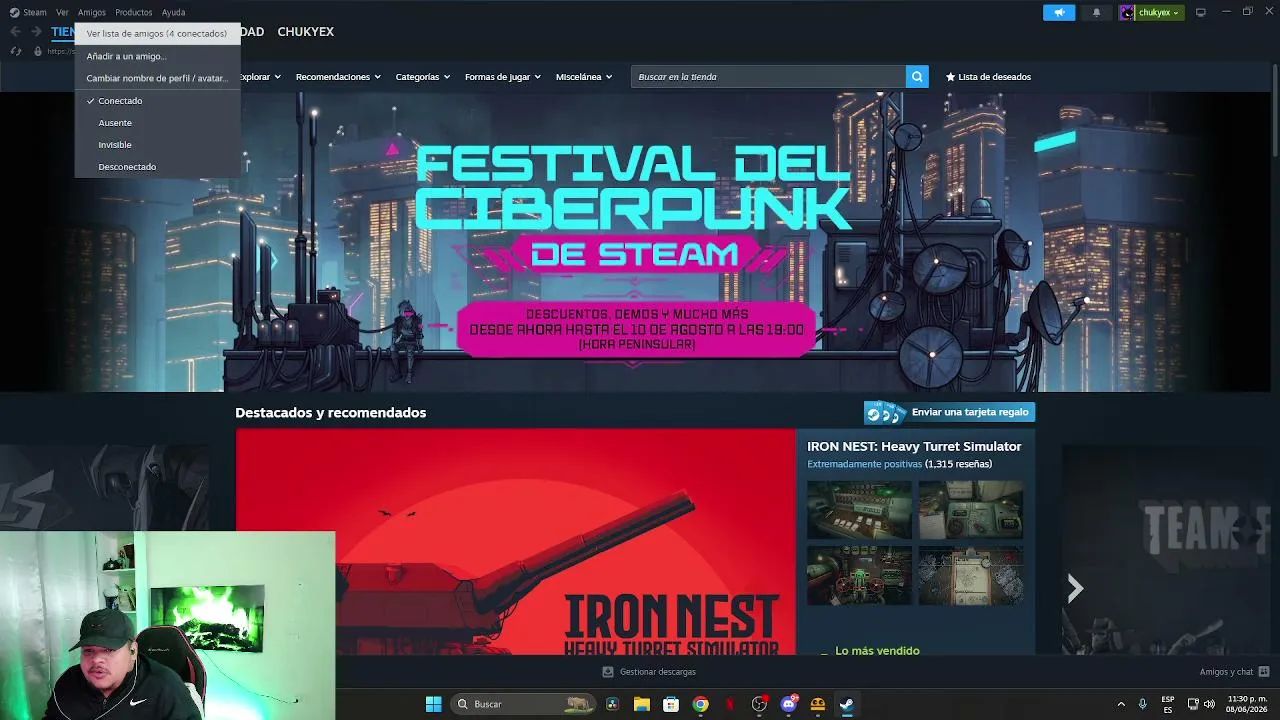Click the Steam icon in the taskbar
1280x720 pixels.
tap(846, 704)
